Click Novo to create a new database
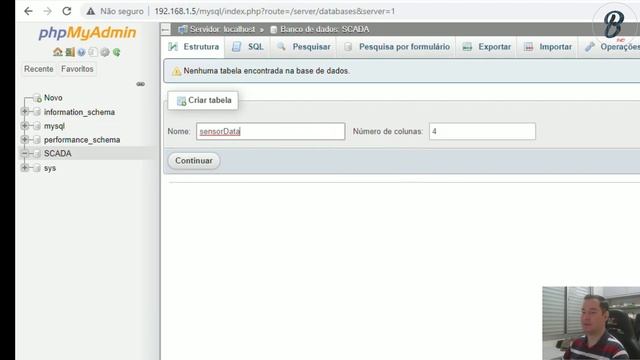Screen dimensions: 640x360 [x=53, y=98]
